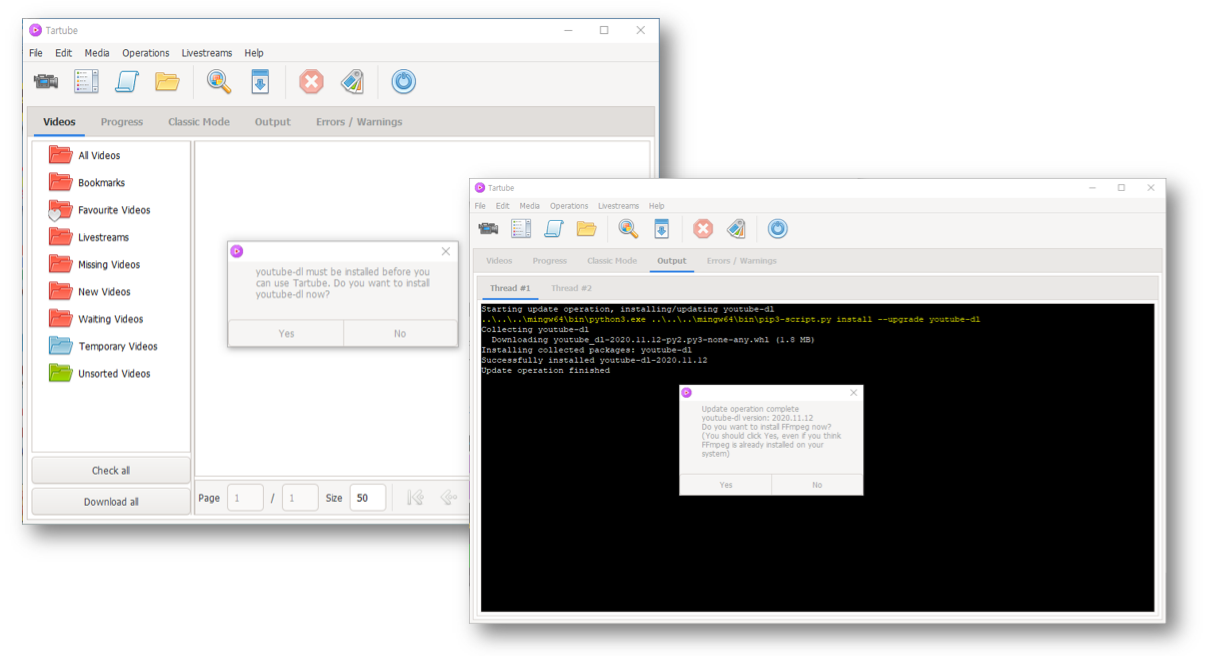Click Yes to install FFmpeg
Image resolution: width=1205 pixels, height=656 pixels.
[726, 485]
